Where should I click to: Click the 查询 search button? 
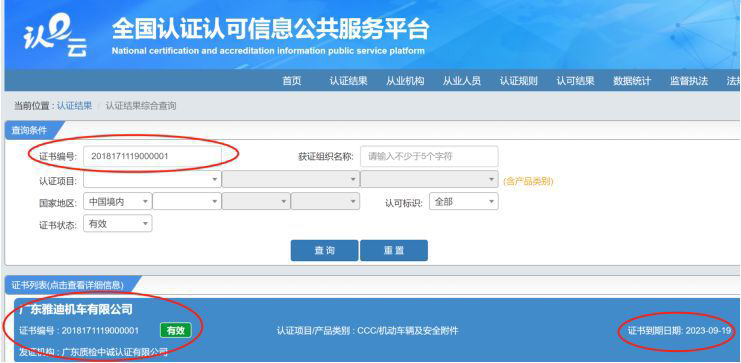coord(324,251)
